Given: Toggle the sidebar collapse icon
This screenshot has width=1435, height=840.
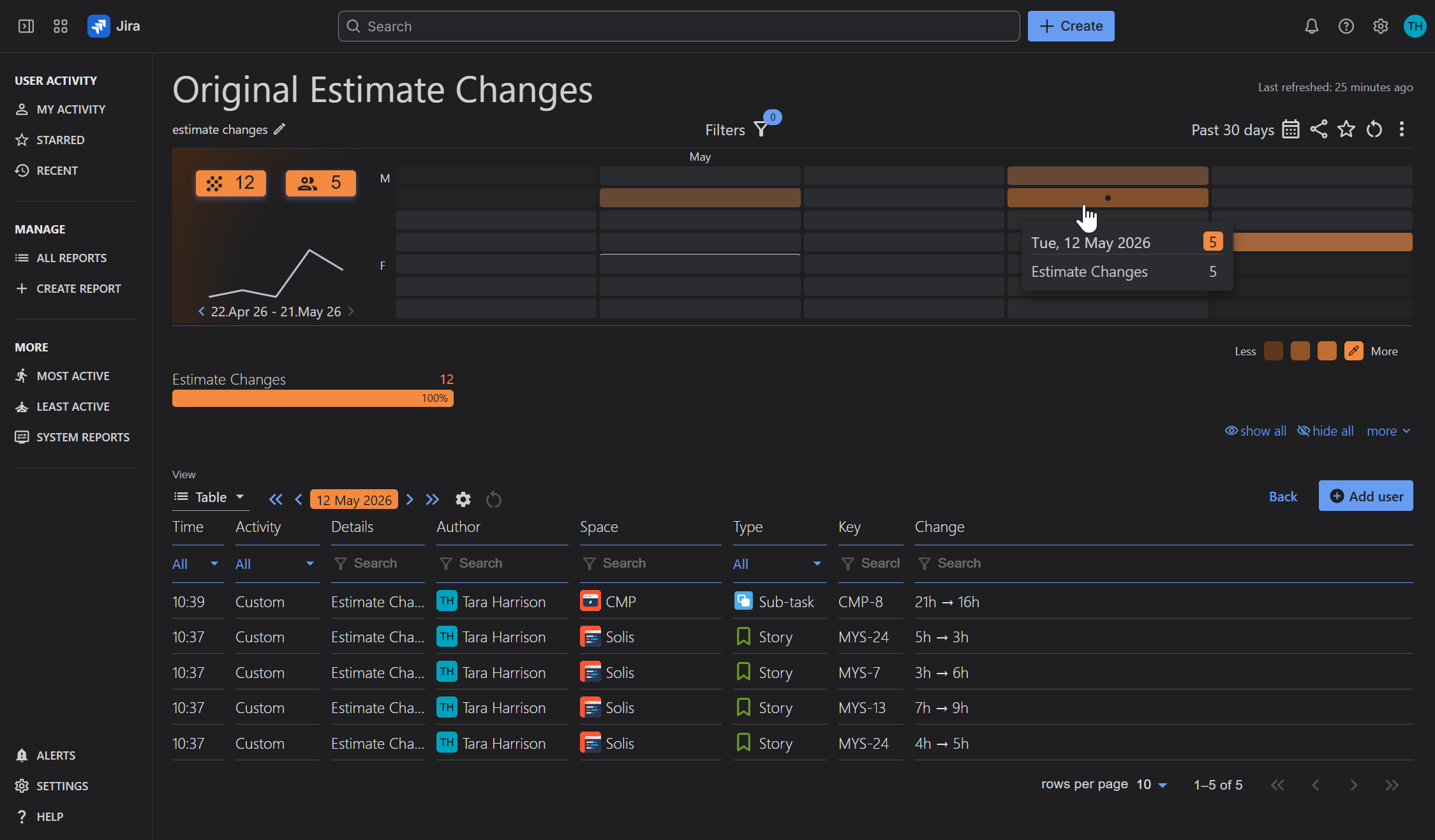Looking at the screenshot, I should pyautogui.click(x=26, y=26).
